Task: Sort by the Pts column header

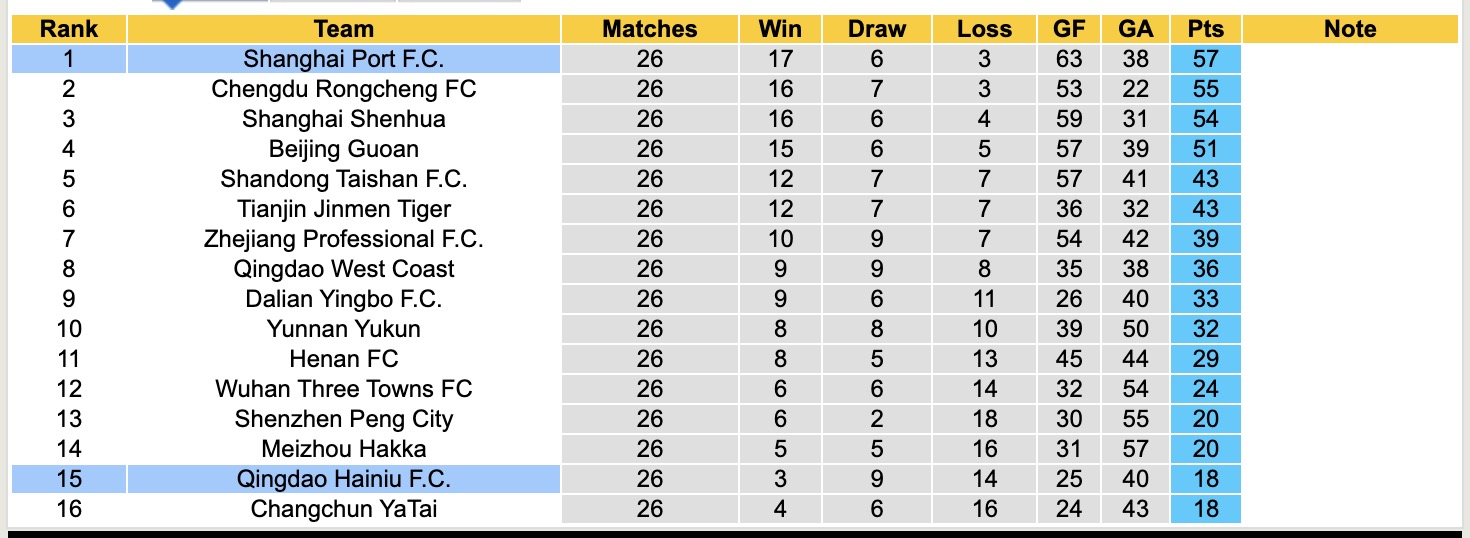Action: point(1206,29)
